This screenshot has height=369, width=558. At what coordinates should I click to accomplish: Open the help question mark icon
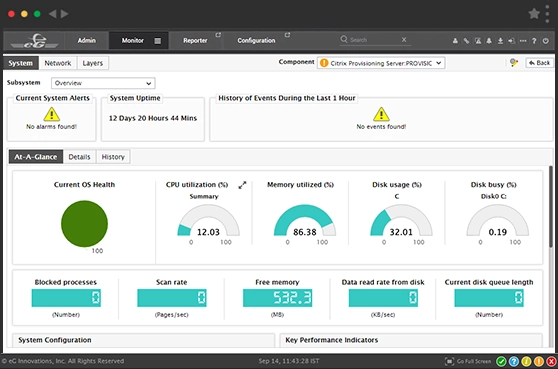click(534, 41)
